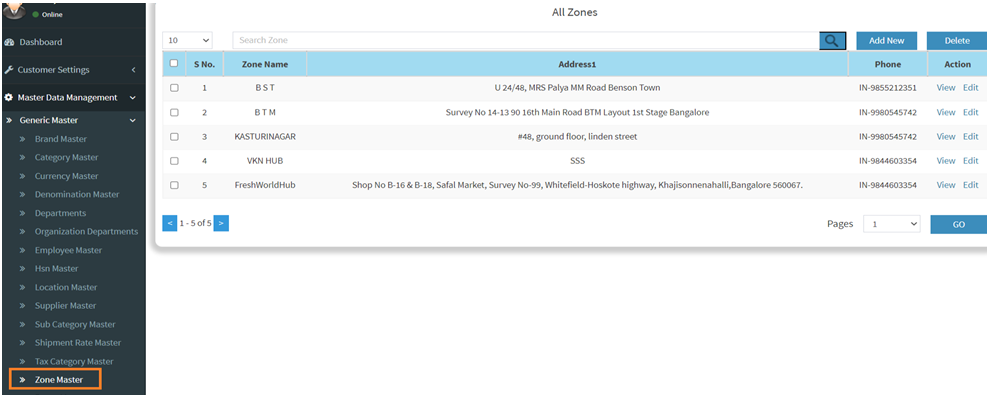Check the KASTURINAGAR row checkbox

click(x=174, y=136)
